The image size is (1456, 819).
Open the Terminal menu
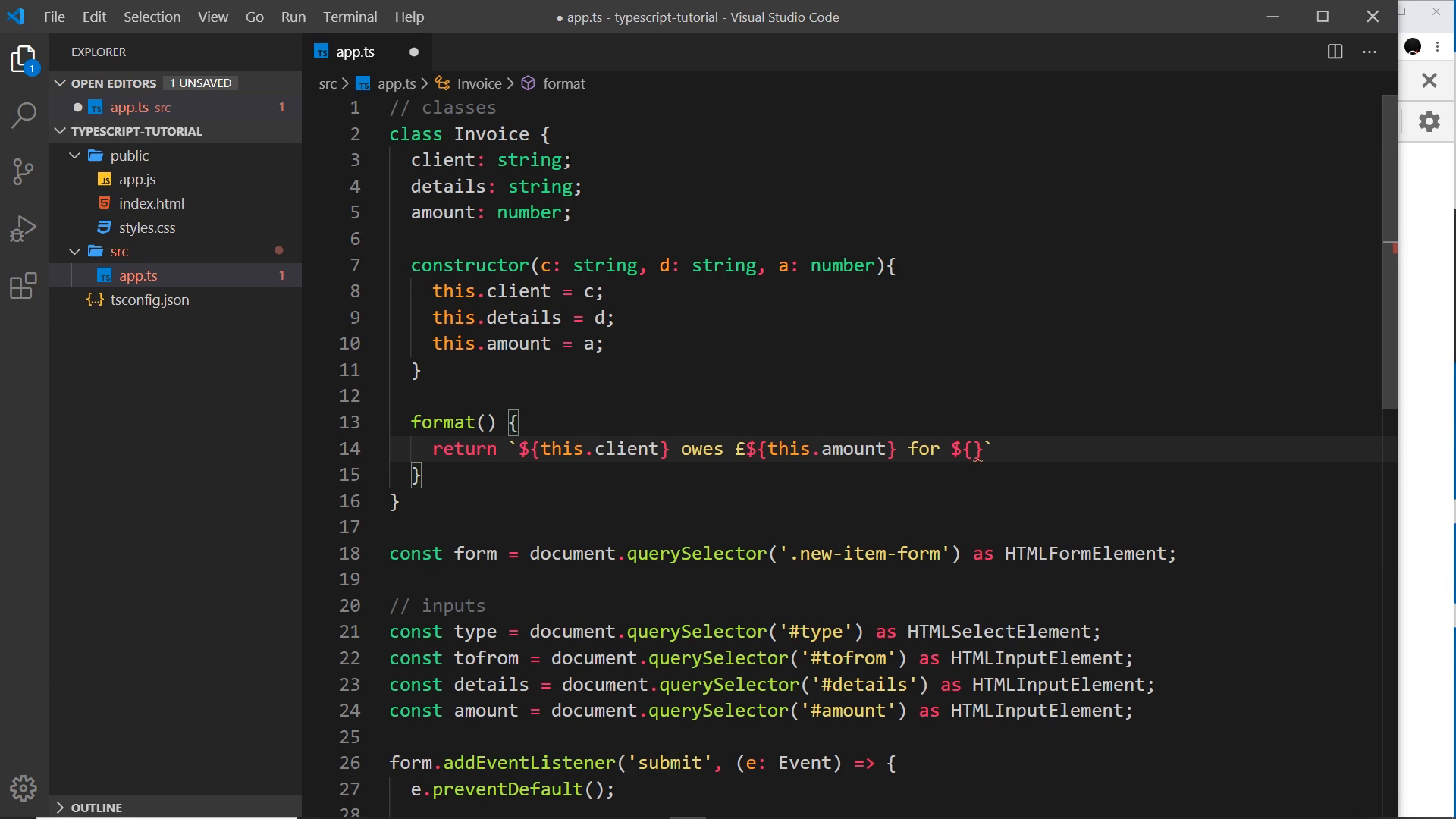click(x=350, y=17)
